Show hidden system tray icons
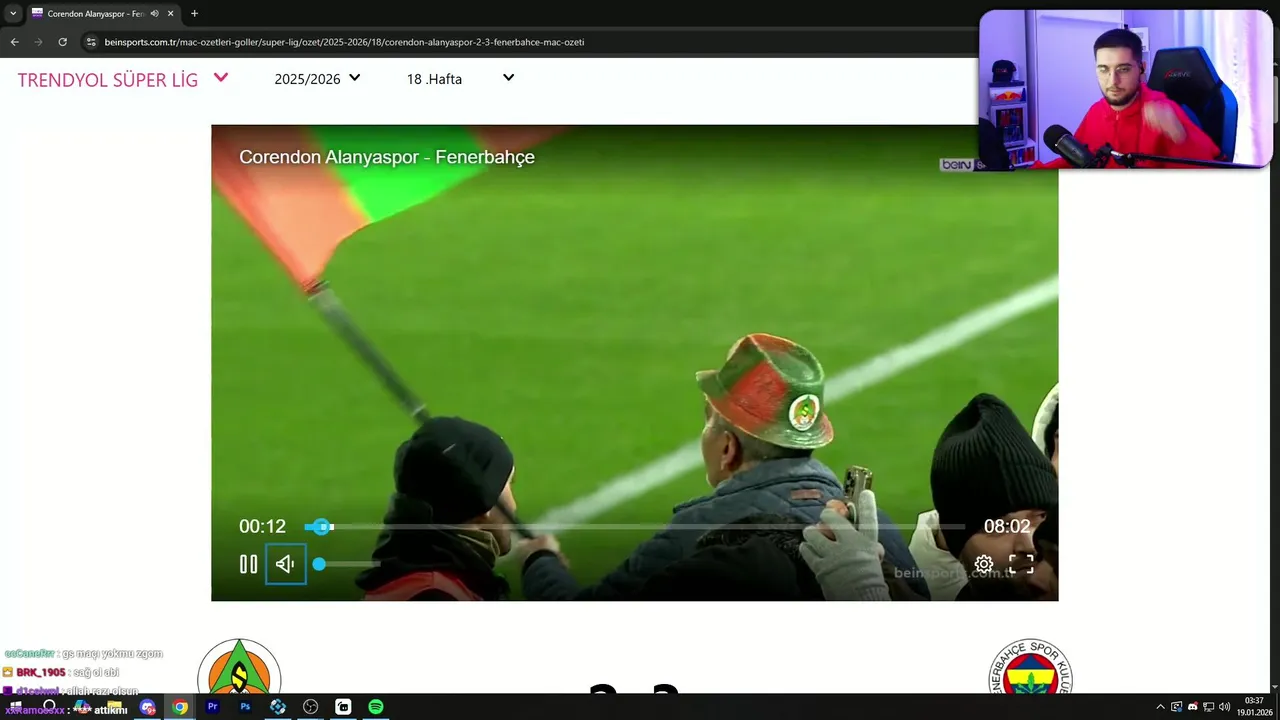The image size is (1280, 720). tap(1160, 707)
